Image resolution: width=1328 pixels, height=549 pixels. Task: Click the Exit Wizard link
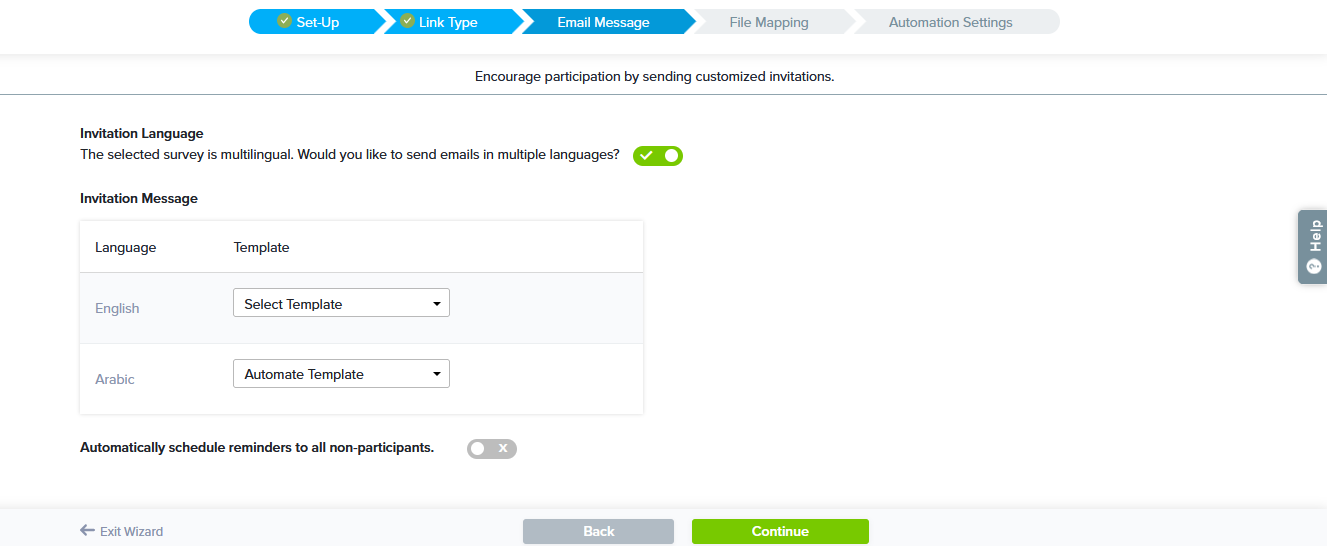point(131,532)
